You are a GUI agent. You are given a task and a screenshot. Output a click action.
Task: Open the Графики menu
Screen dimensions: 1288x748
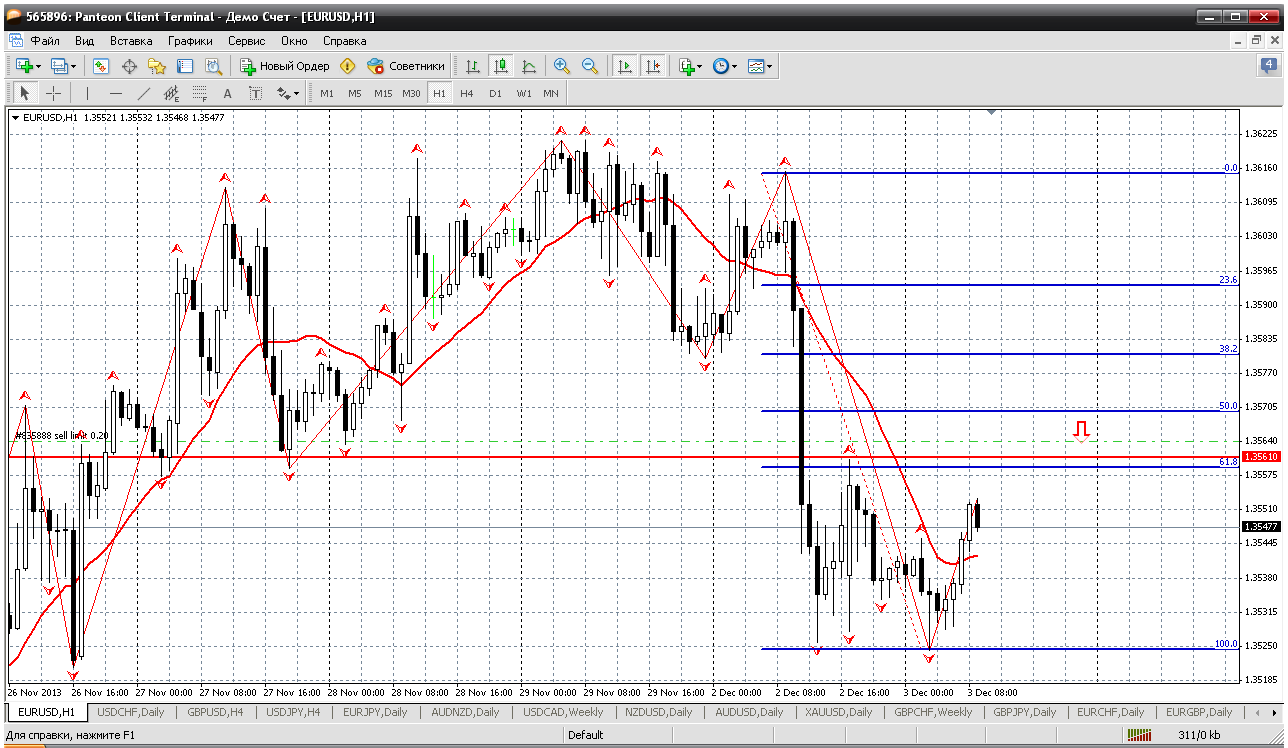(x=190, y=41)
